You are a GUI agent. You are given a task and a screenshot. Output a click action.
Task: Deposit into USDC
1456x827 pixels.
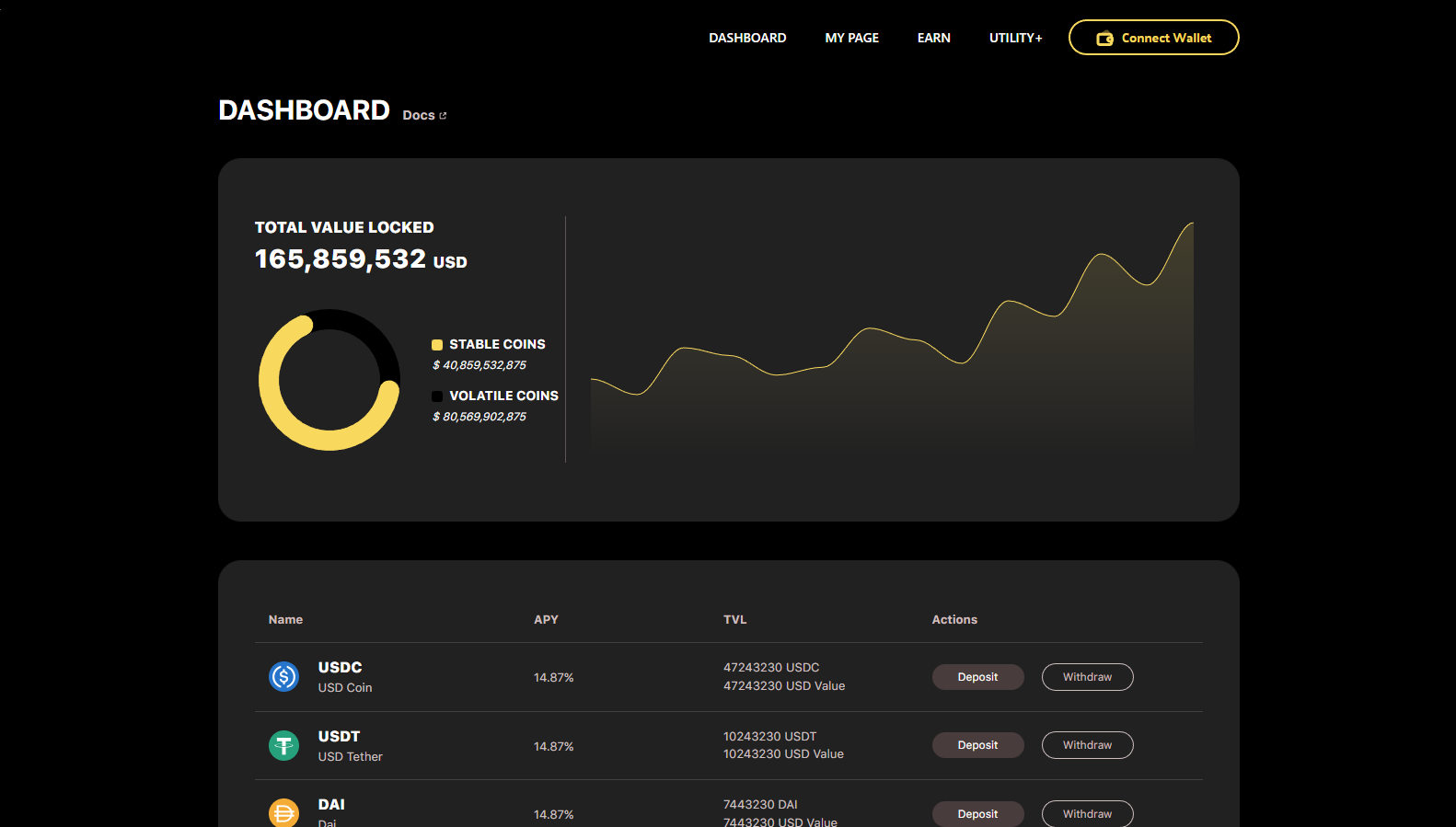point(977,677)
